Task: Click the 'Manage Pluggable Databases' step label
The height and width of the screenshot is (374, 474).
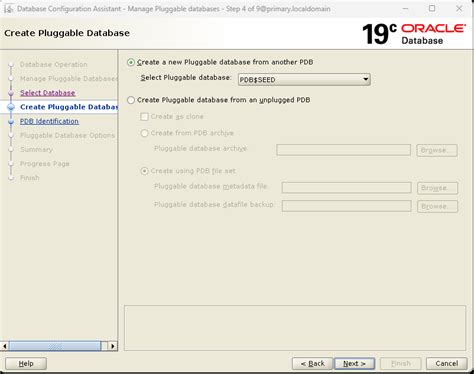Action: tap(69, 79)
